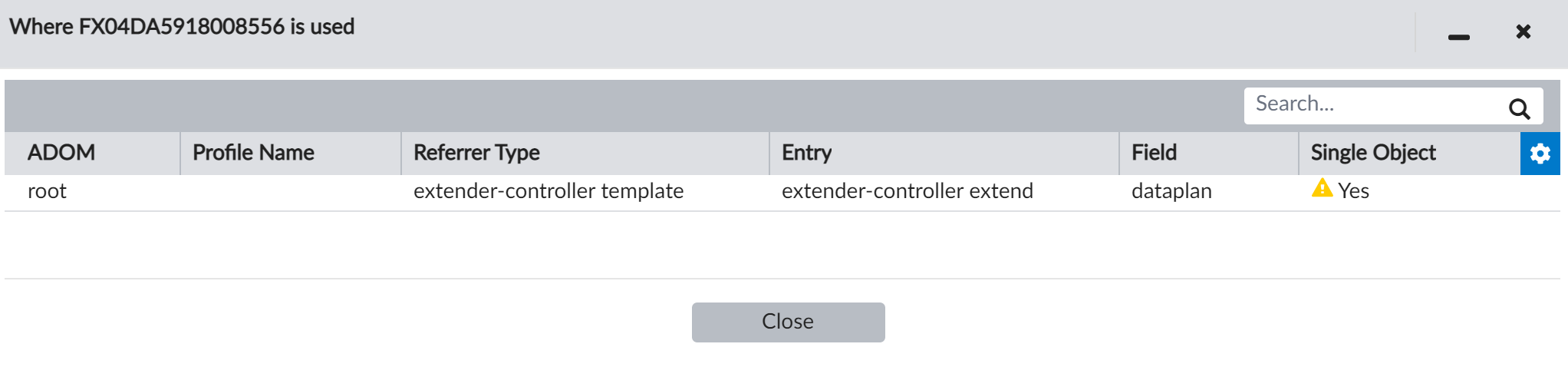
Task: Click the dialog title FX04DA5918008556 text
Action: (x=182, y=27)
